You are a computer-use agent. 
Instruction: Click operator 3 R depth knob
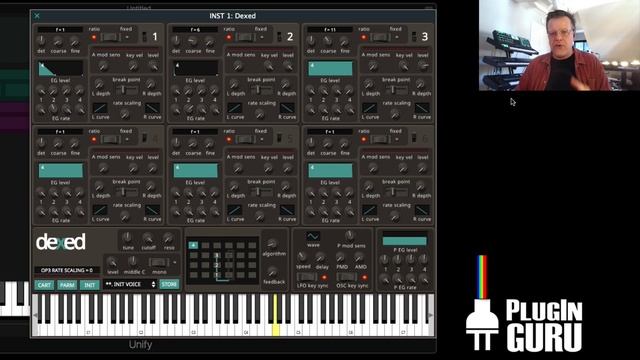click(x=420, y=84)
